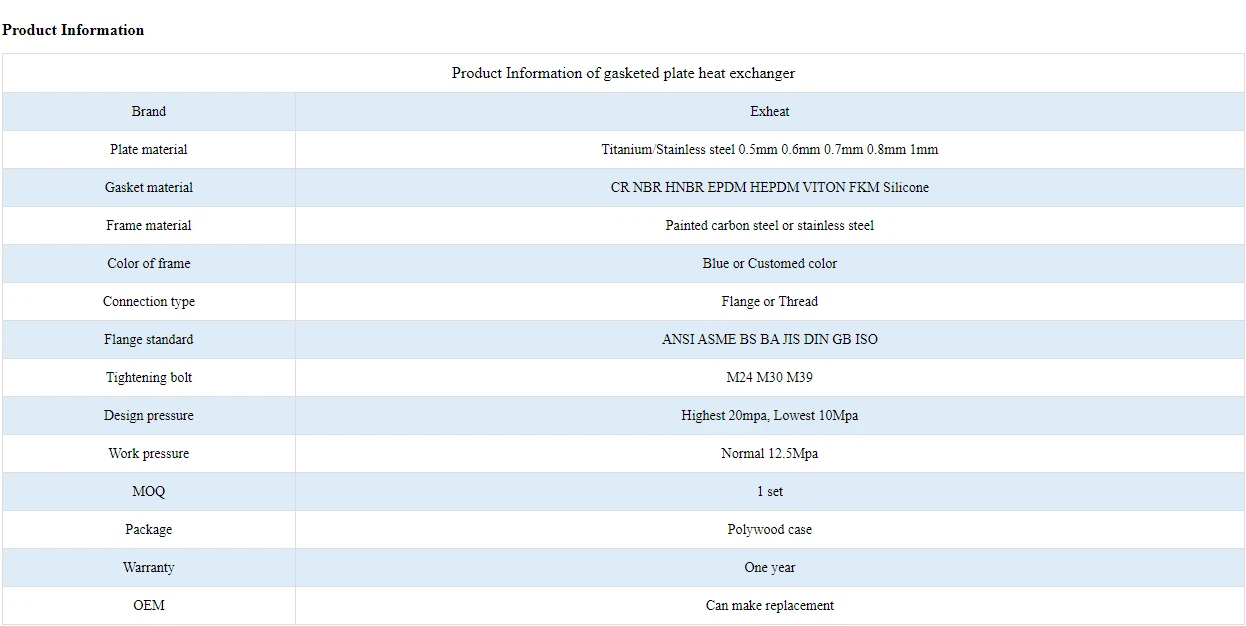
Task: Select the Polywood case package value
Action: pos(769,529)
